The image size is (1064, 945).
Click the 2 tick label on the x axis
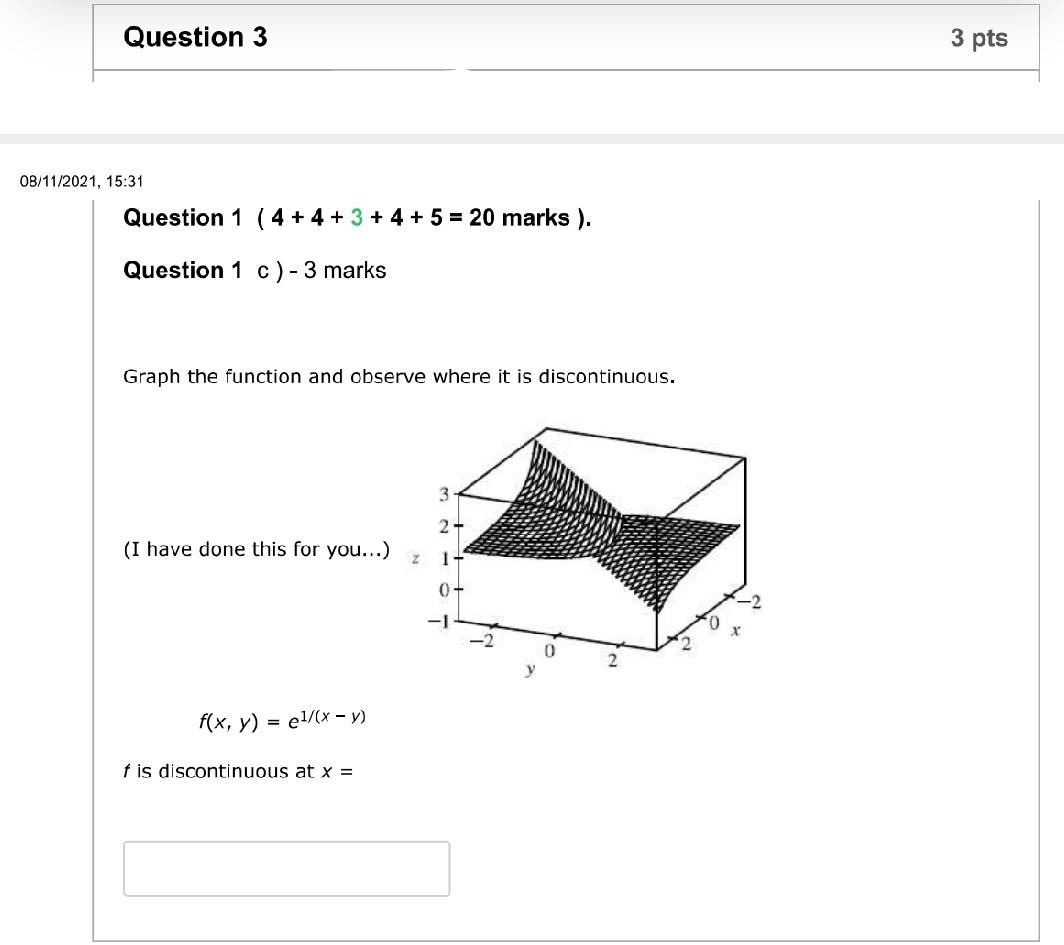pyautogui.click(x=685, y=642)
